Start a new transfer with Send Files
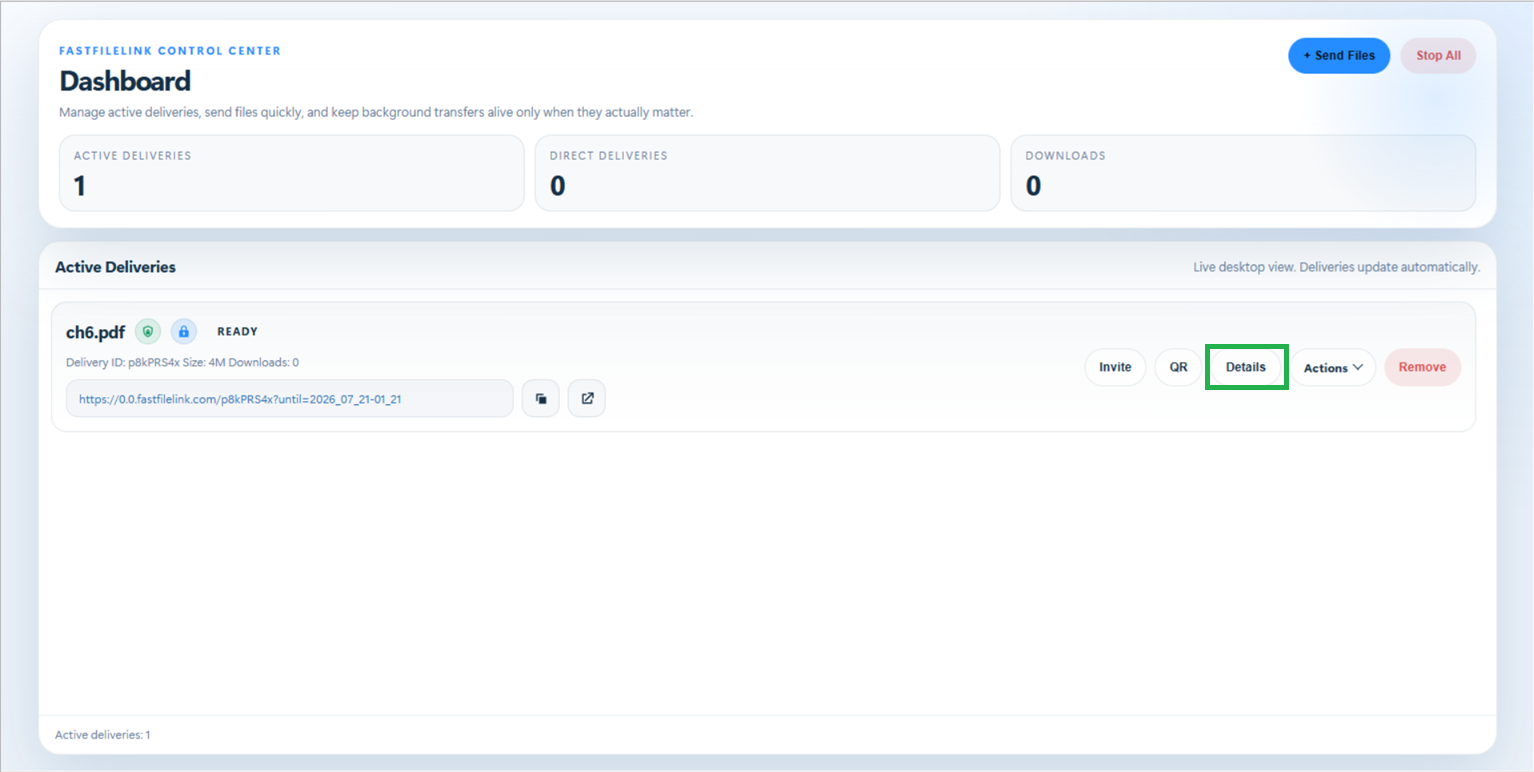 point(1339,56)
